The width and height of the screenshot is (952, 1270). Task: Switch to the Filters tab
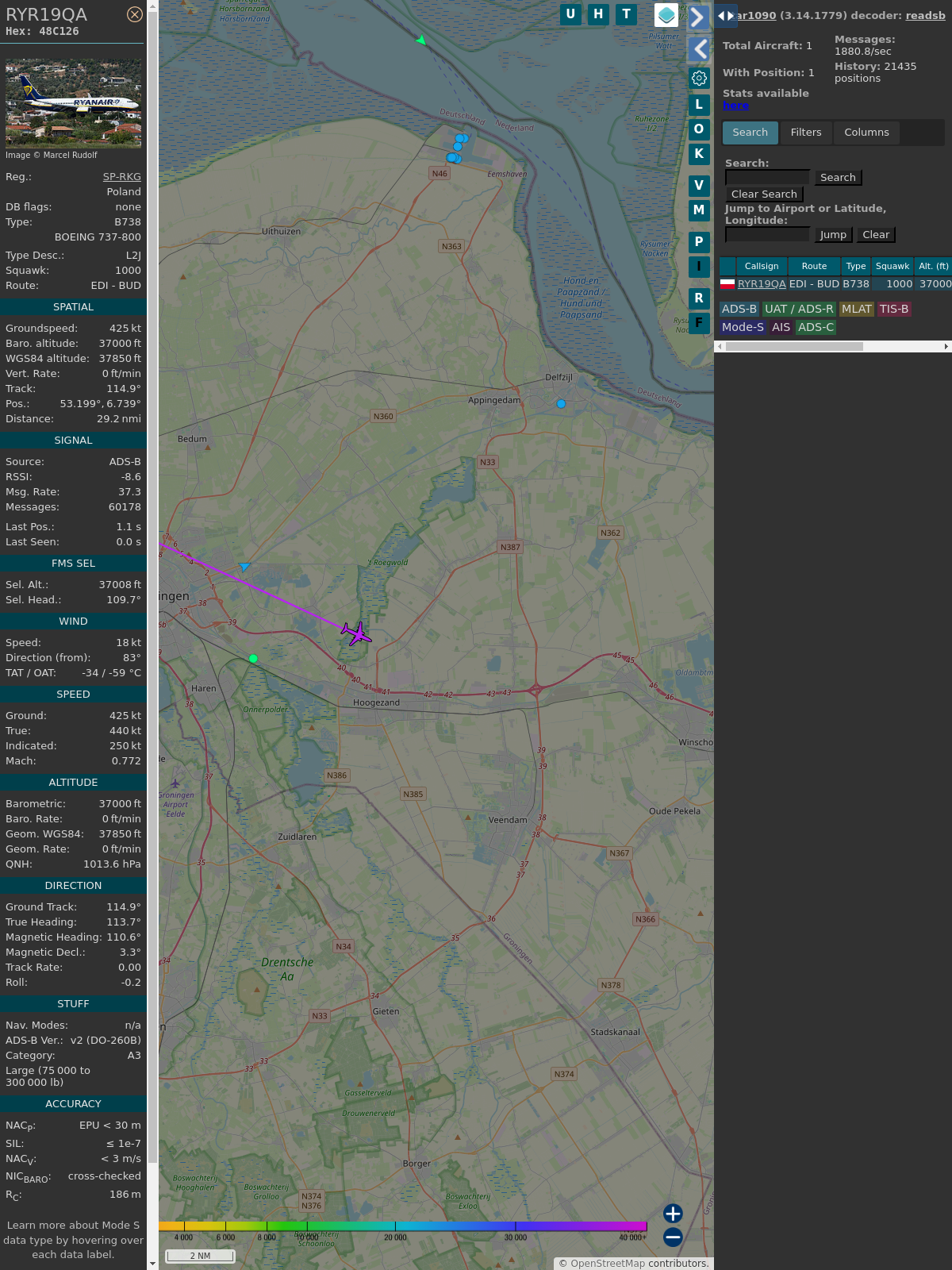coord(805,133)
